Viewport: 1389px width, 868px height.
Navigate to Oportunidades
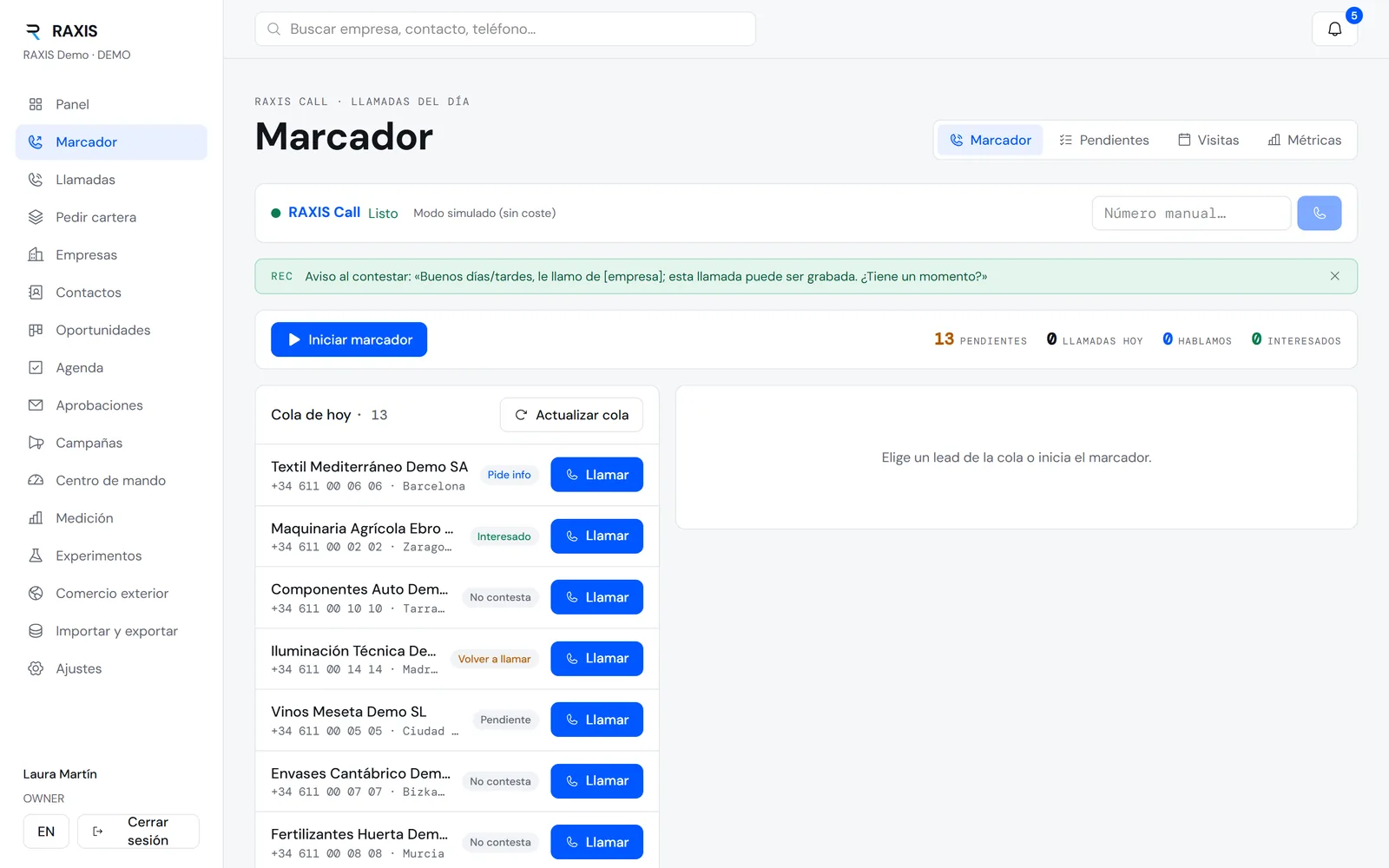[x=111, y=330]
